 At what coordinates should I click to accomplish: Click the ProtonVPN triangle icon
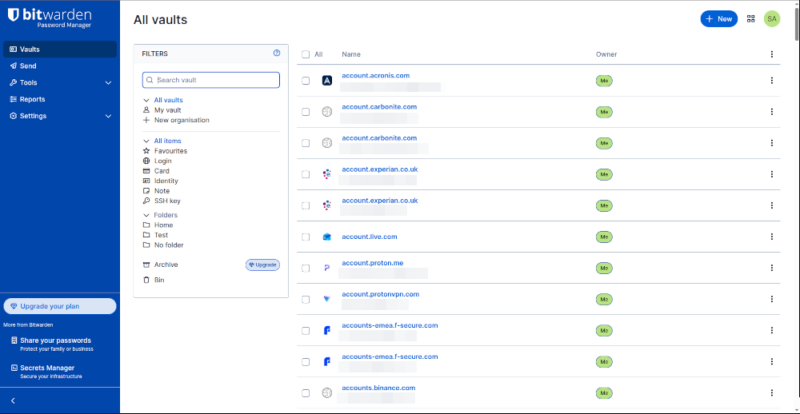pos(327,299)
